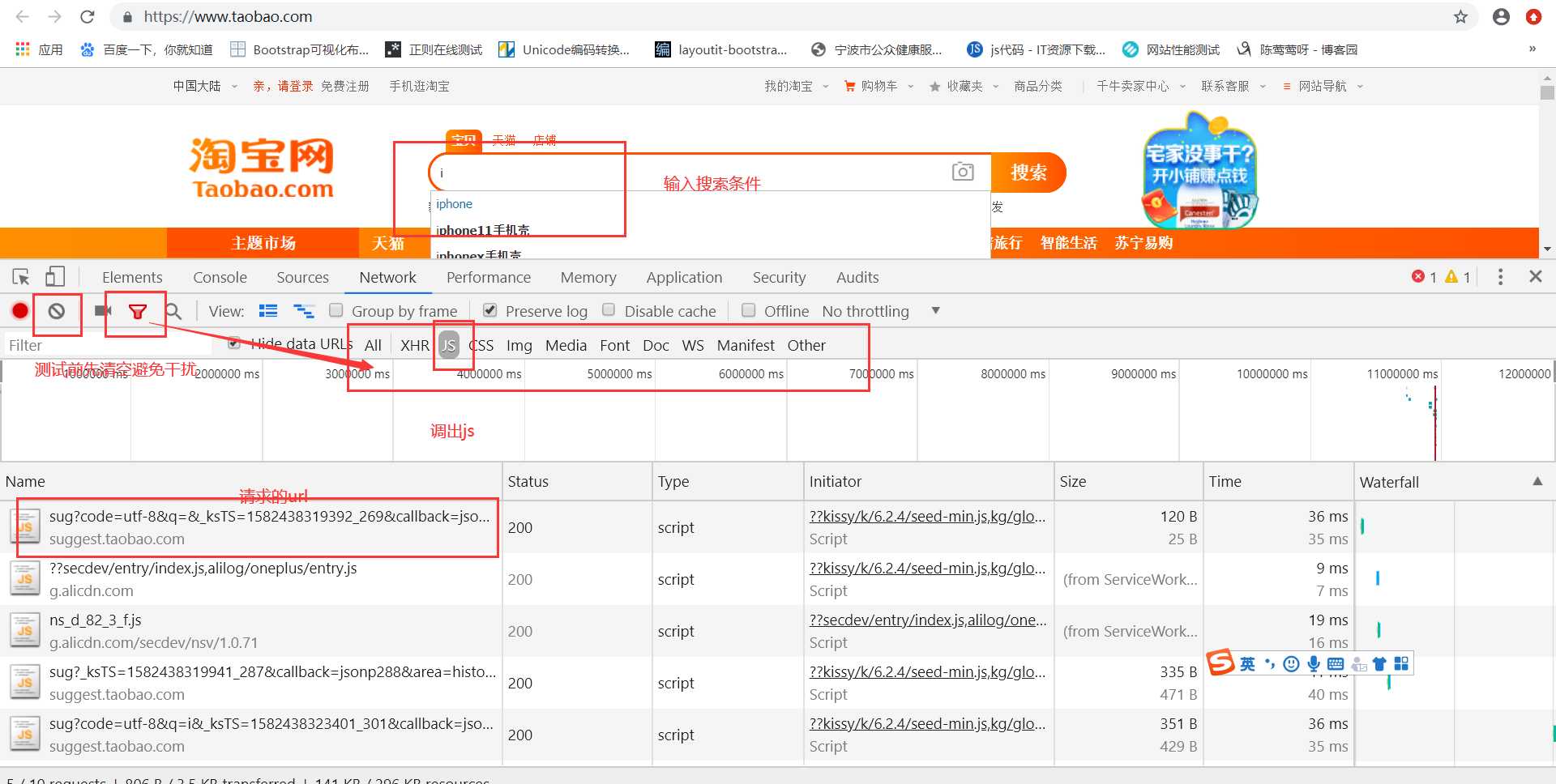Switch to the Elements tab
Viewport: 1556px width, 784px height.
click(x=132, y=277)
